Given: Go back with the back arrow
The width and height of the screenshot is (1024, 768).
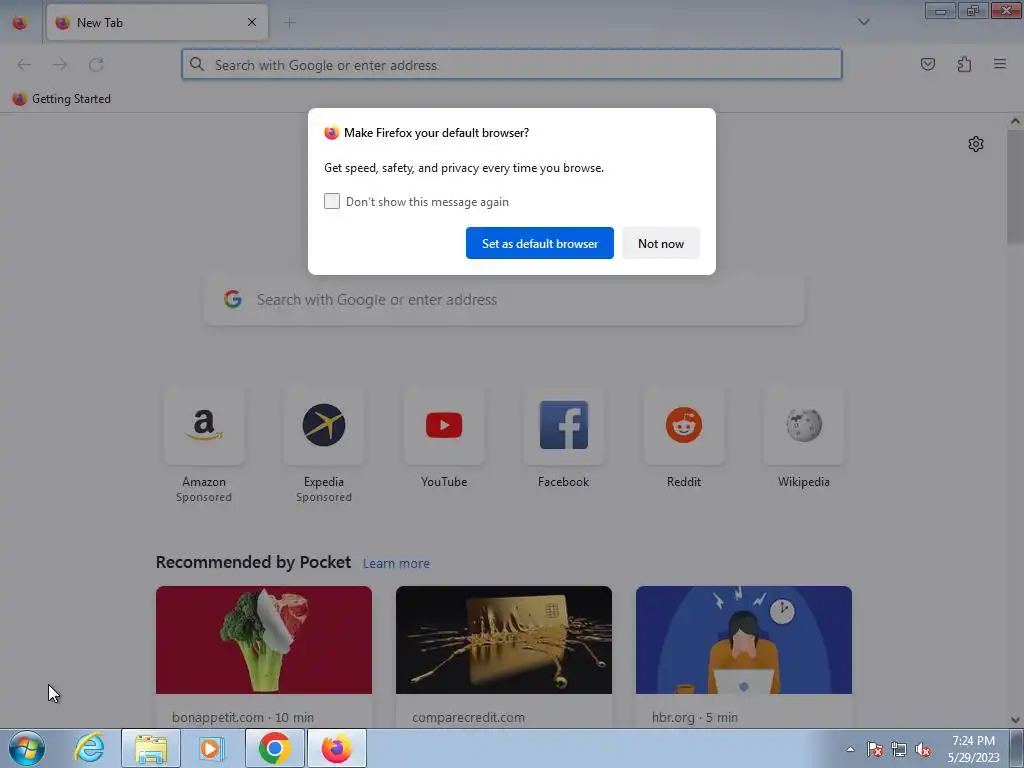Looking at the screenshot, I should point(24,65).
